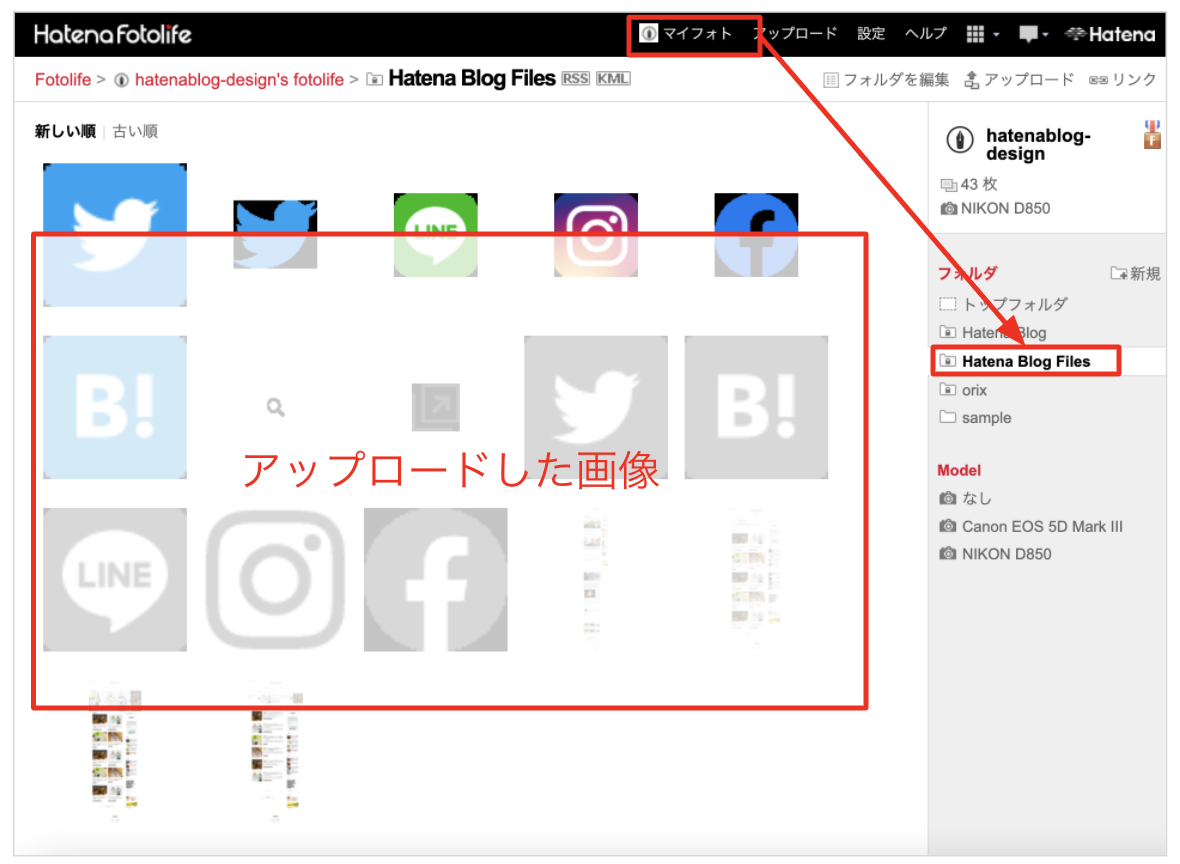Open hatenablog-design's fotolife breadcrumb link
Screen dimensions: 1180x864
pos(239,79)
